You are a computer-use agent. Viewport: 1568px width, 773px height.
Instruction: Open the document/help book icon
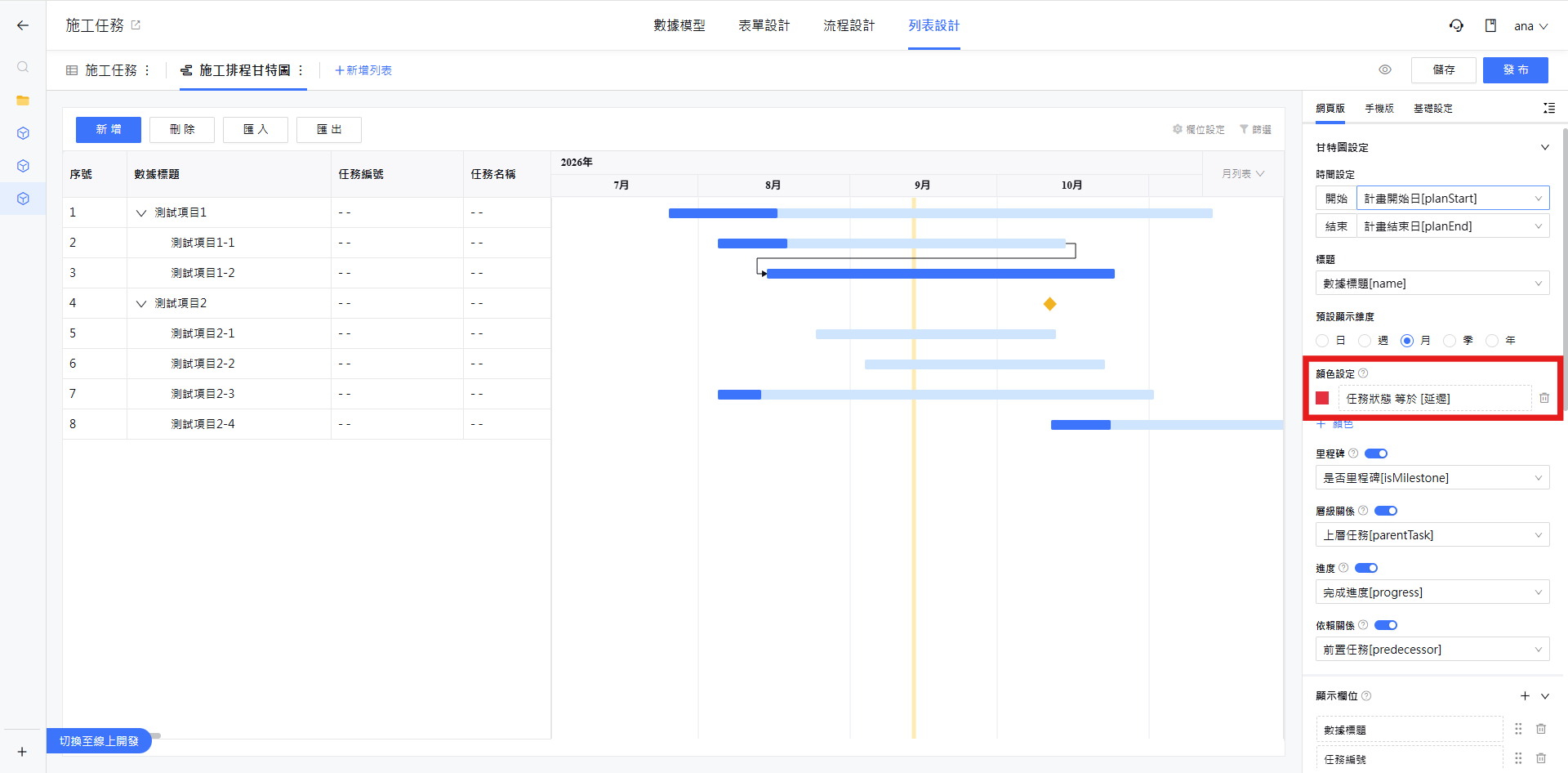click(x=1490, y=25)
